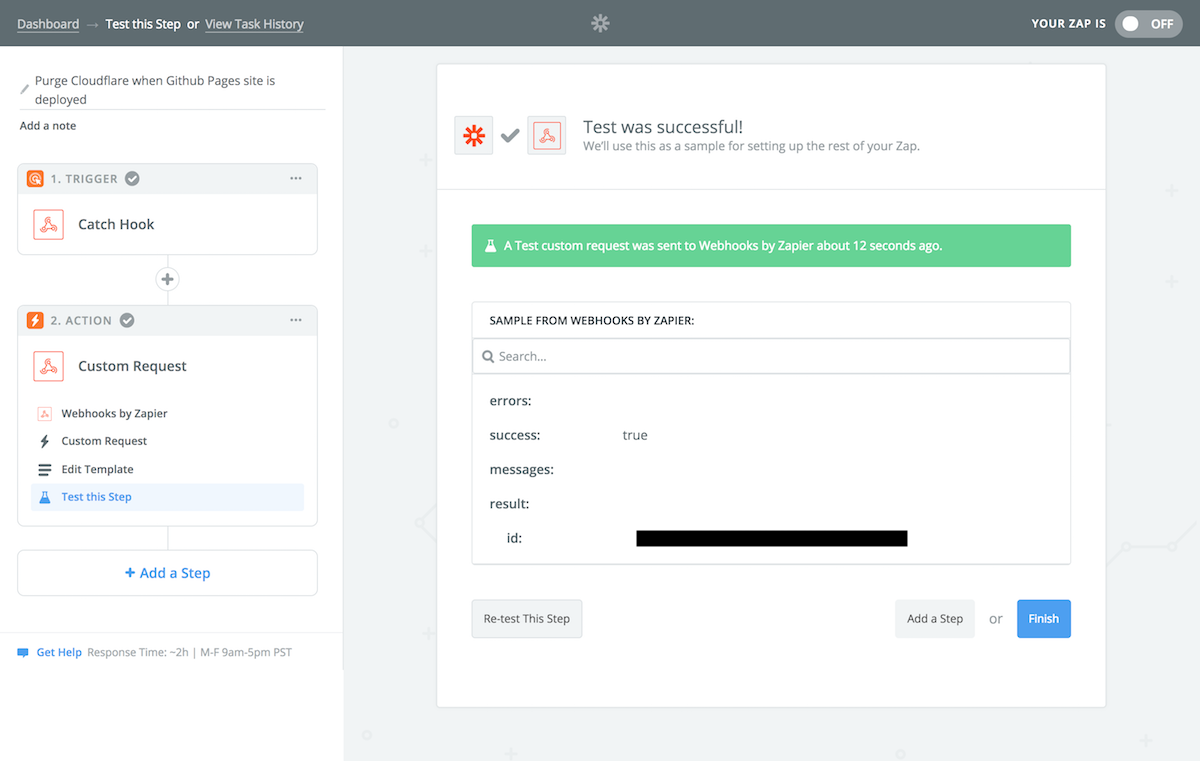The height and width of the screenshot is (761, 1200).
Task: Click the Zapier icon in test header
Action: [474, 136]
